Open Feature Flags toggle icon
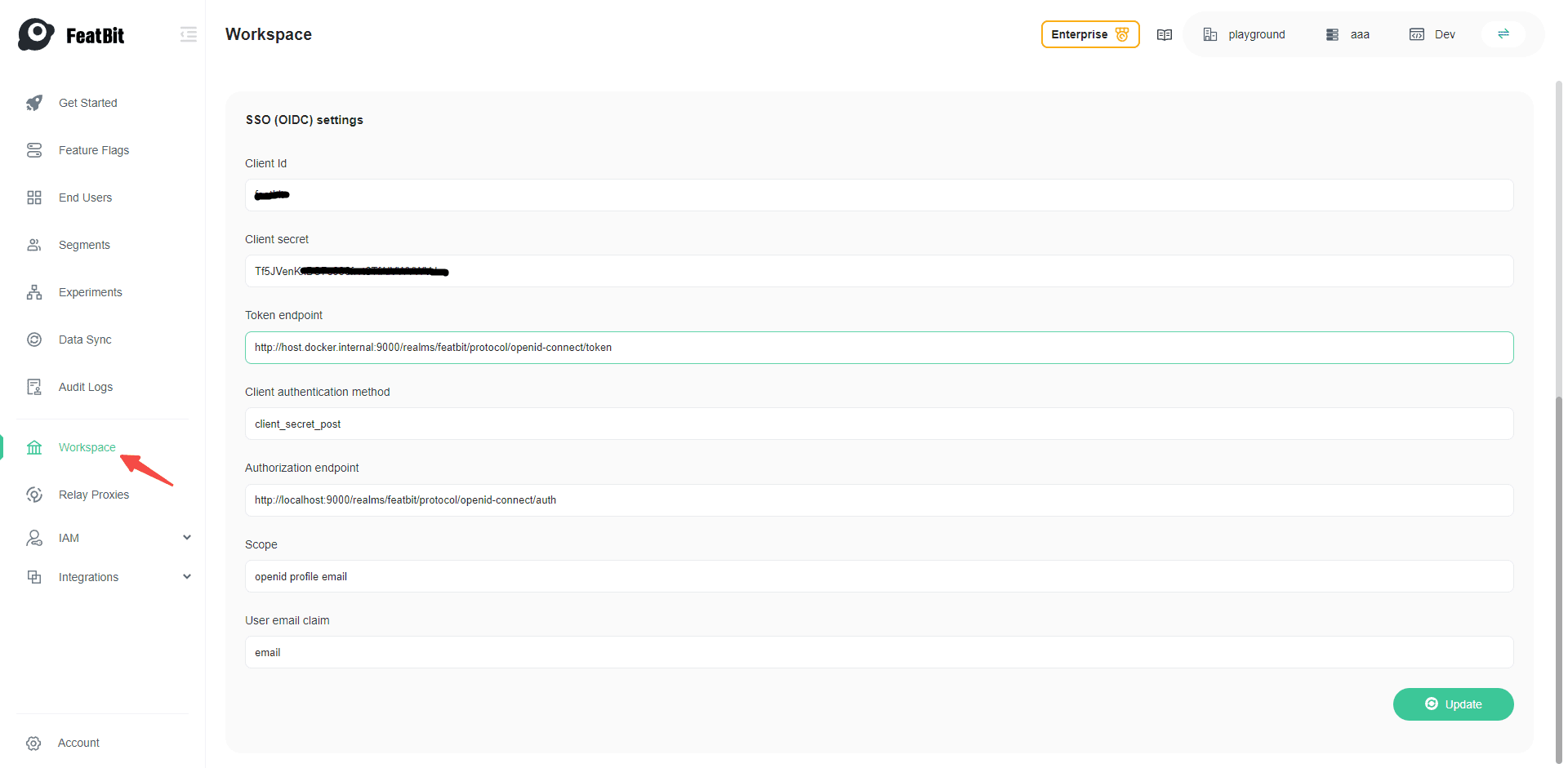This screenshot has height=768, width=1568. 34,150
